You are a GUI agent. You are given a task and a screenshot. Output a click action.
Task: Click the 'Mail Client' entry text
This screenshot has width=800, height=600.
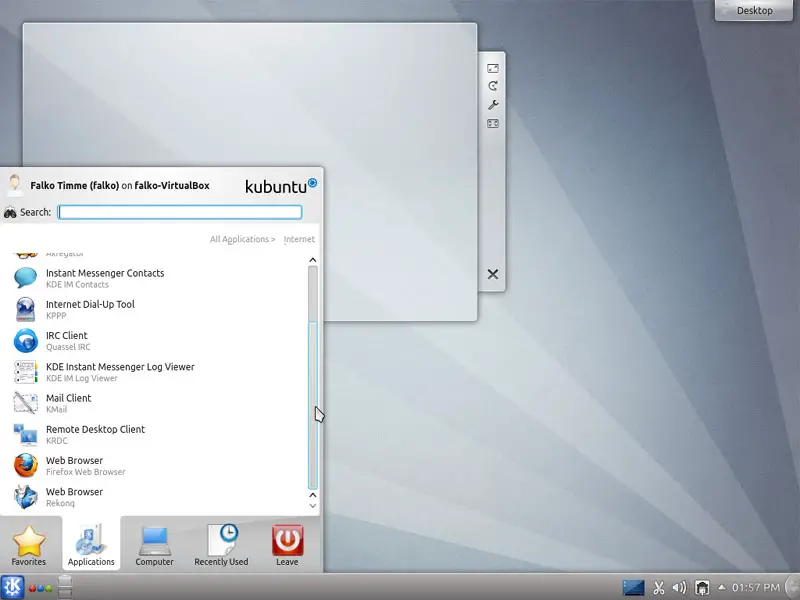(x=68, y=398)
